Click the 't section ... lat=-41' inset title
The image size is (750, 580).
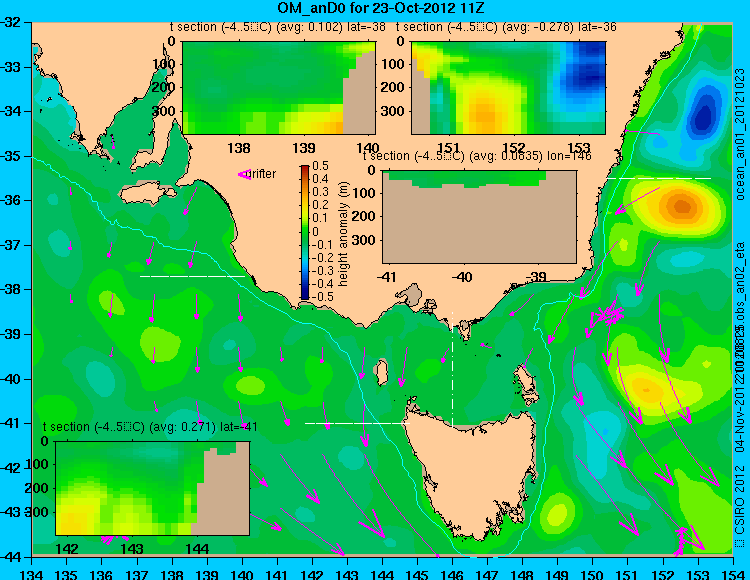150,427
